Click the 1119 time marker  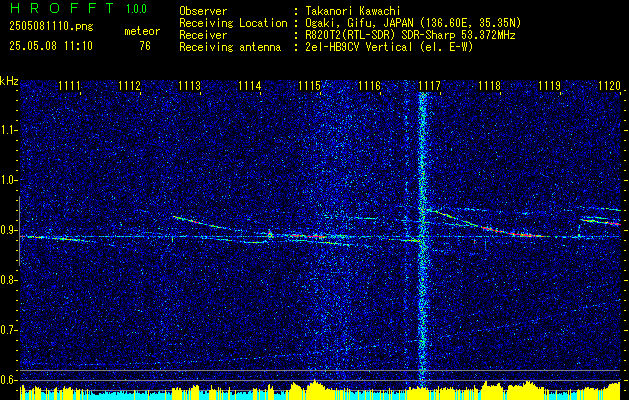[549, 86]
